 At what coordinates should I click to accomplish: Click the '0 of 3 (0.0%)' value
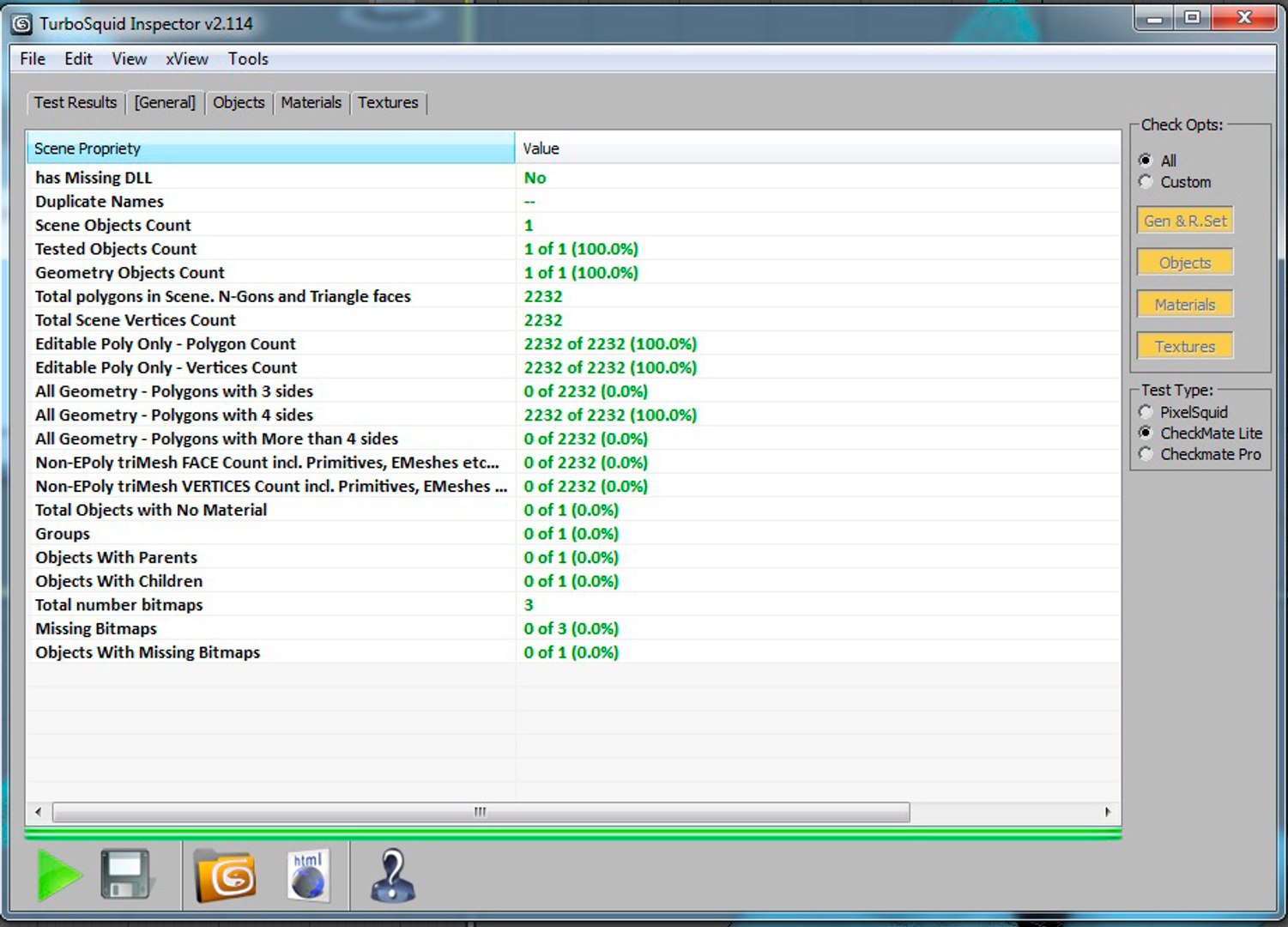[571, 629]
